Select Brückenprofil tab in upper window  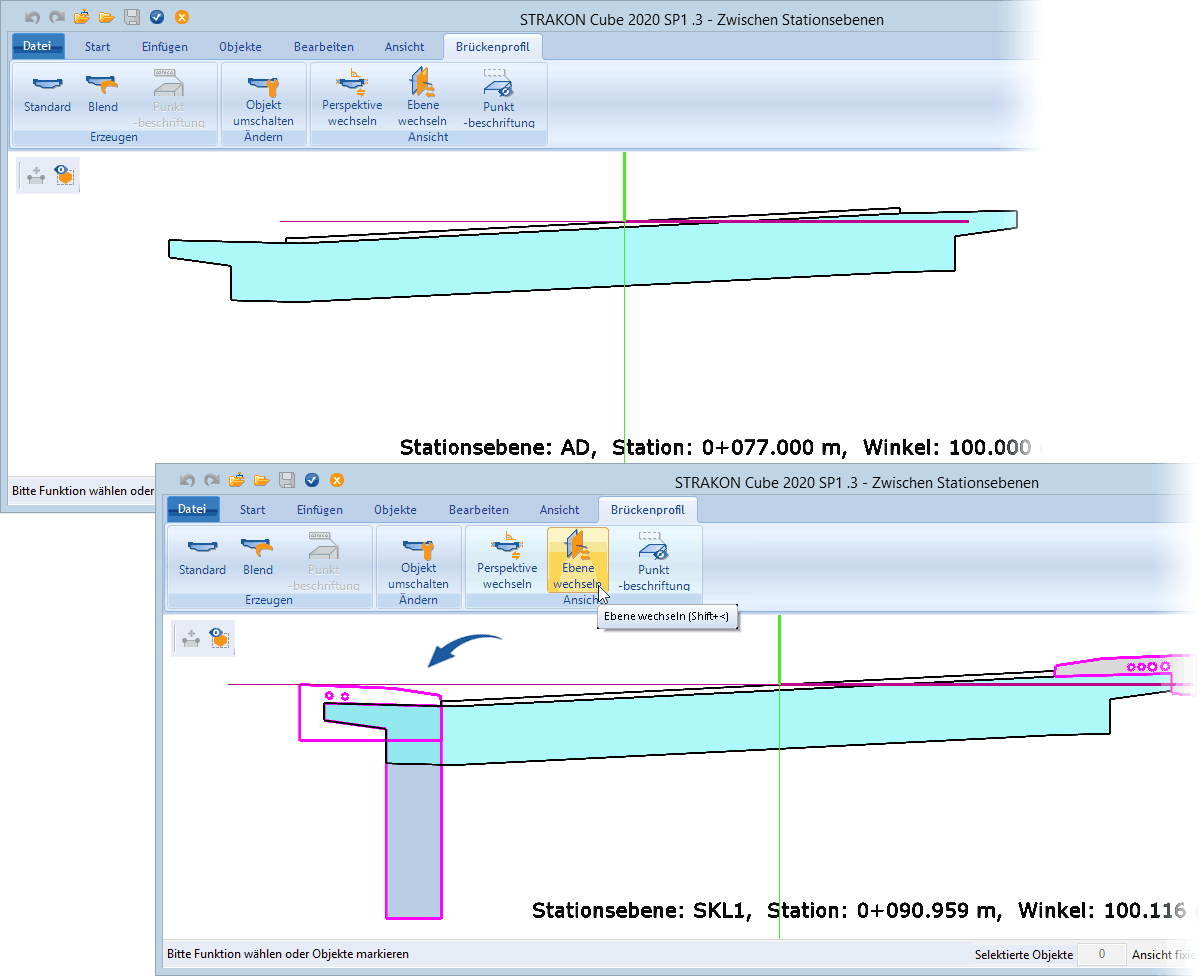point(493,47)
